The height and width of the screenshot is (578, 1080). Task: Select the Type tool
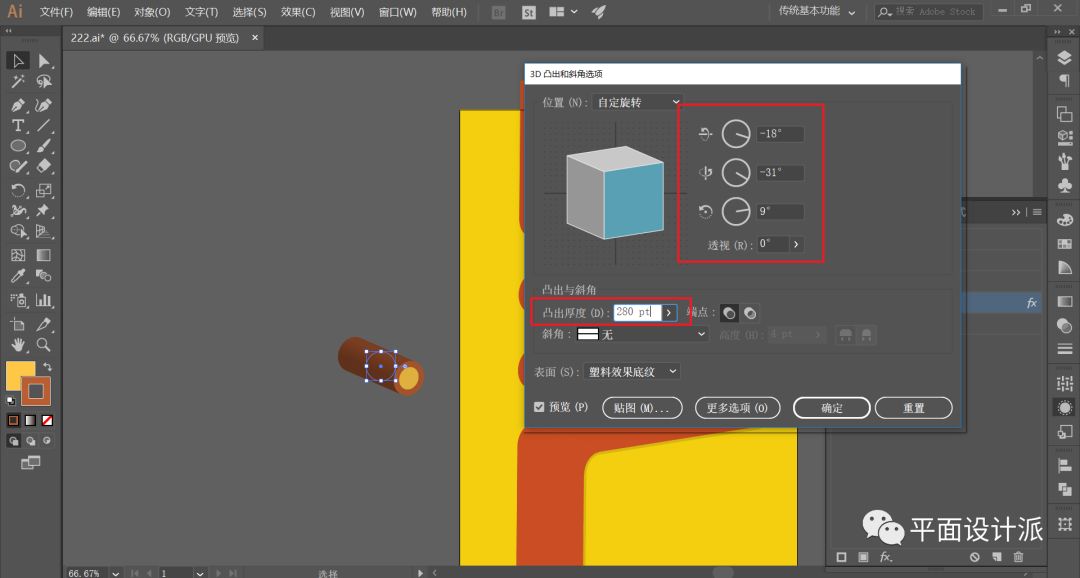point(18,126)
